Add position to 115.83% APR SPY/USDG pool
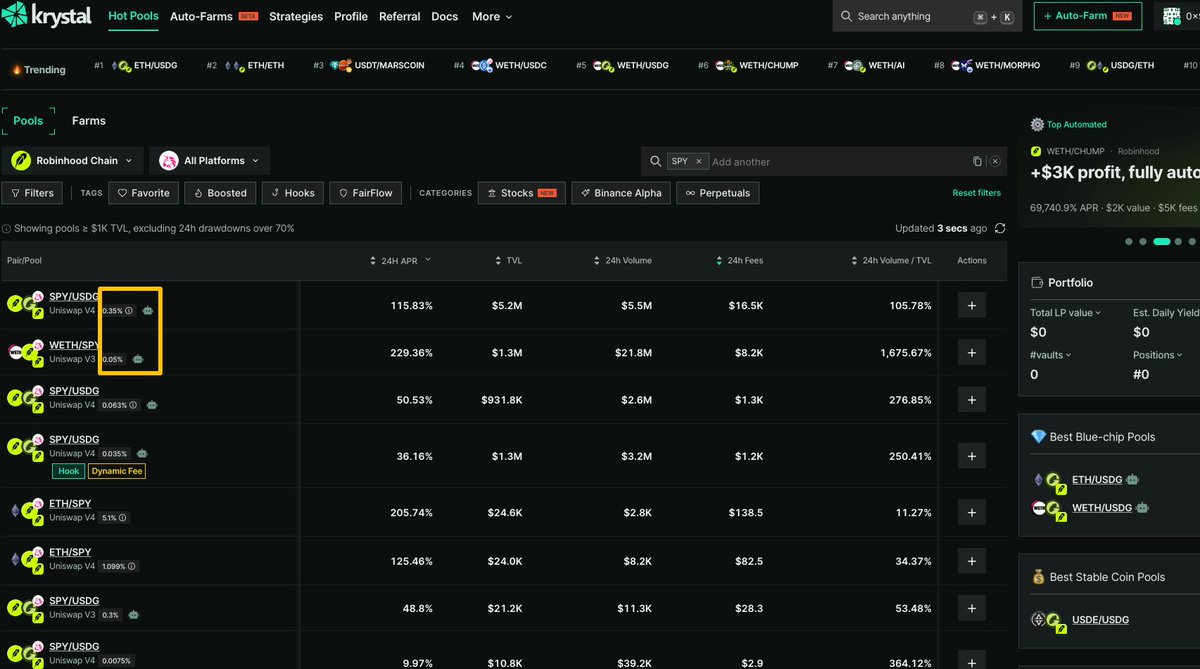This screenshot has height=669, width=1200. 971,305
